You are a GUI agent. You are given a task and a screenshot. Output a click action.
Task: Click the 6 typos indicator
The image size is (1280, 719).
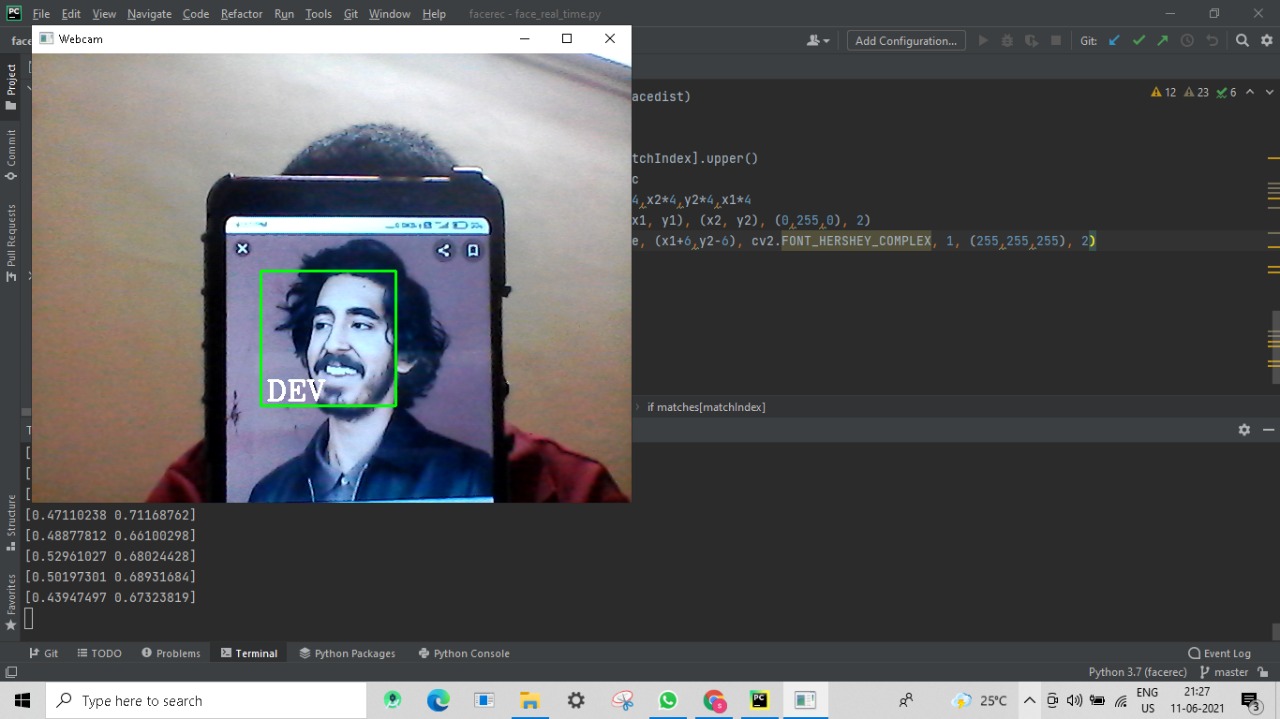coord(1226,92)
